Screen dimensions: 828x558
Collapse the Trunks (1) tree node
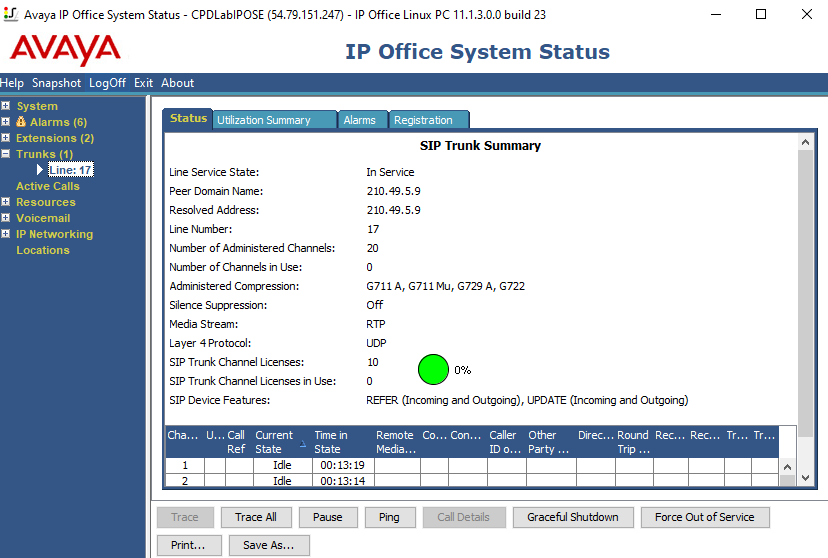(x=5, y=154)
